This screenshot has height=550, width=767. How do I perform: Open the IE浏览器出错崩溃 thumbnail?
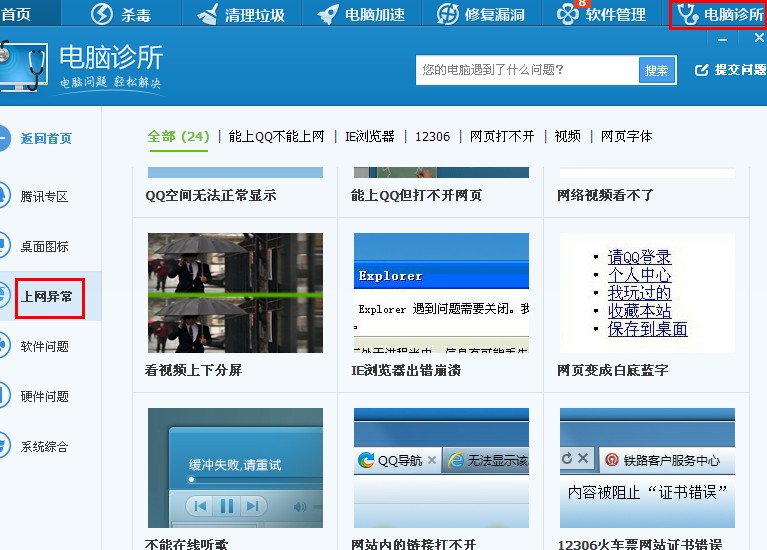click(x=441, y=293)
